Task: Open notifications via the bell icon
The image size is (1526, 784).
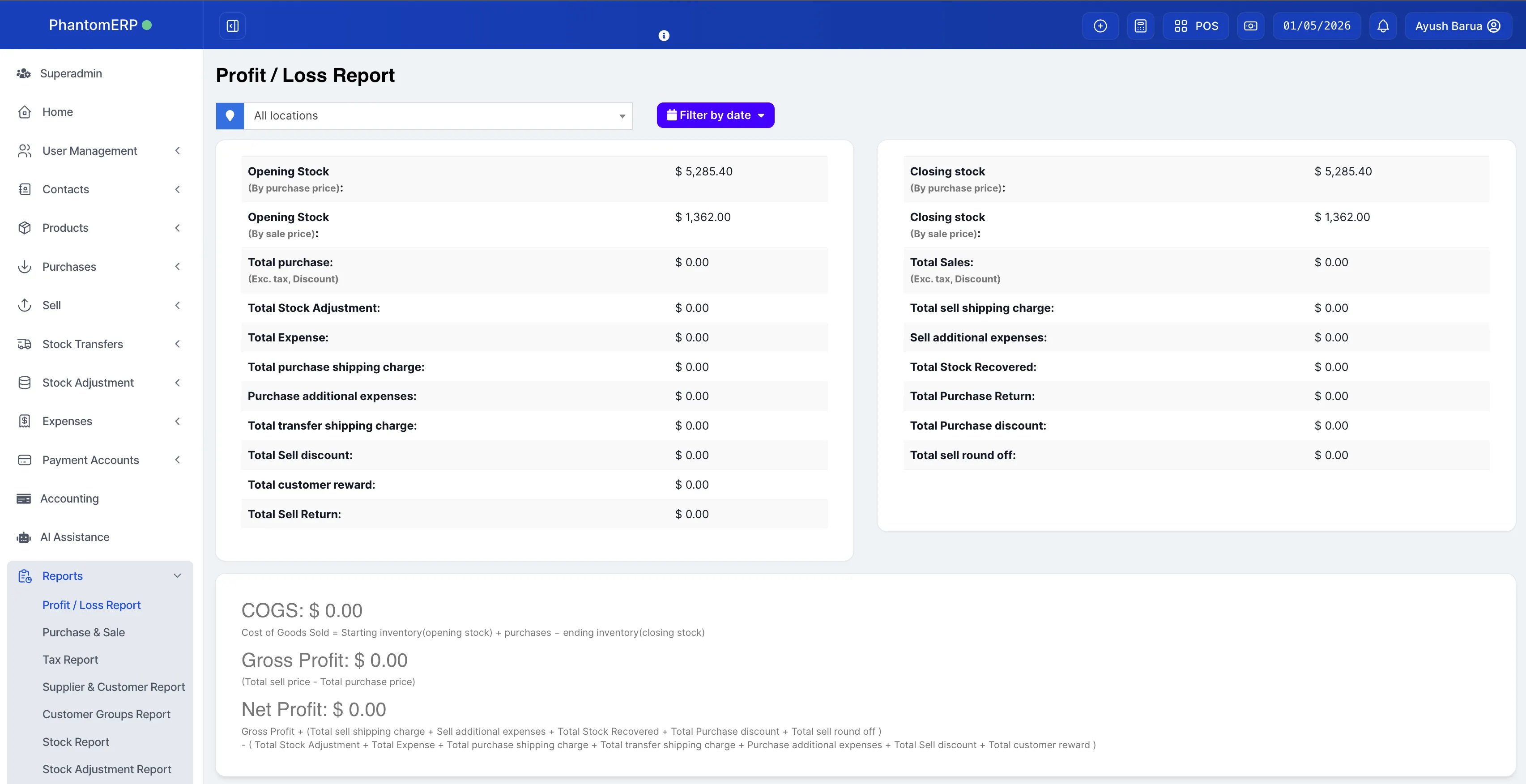Action: point(1383,26)
